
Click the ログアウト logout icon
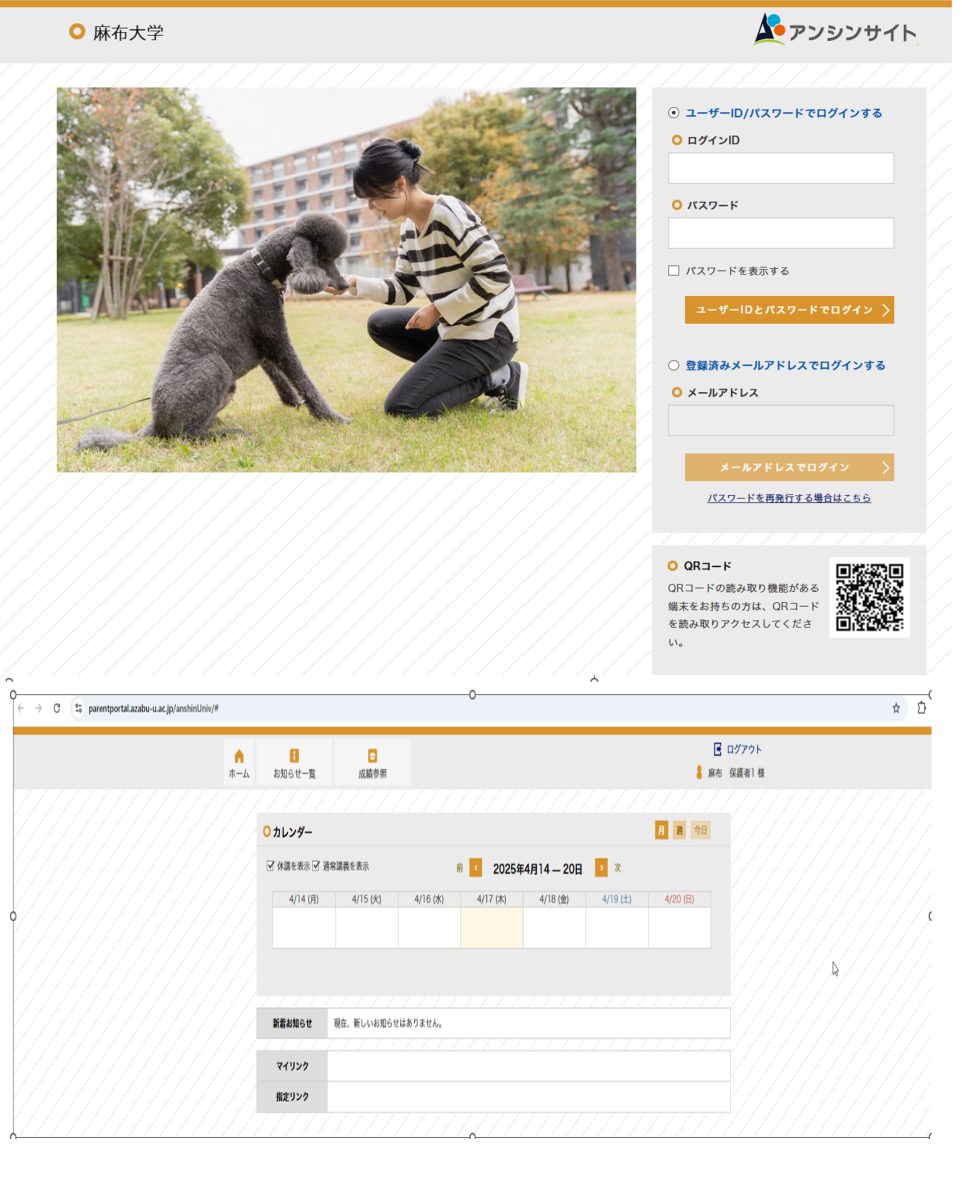717,749
